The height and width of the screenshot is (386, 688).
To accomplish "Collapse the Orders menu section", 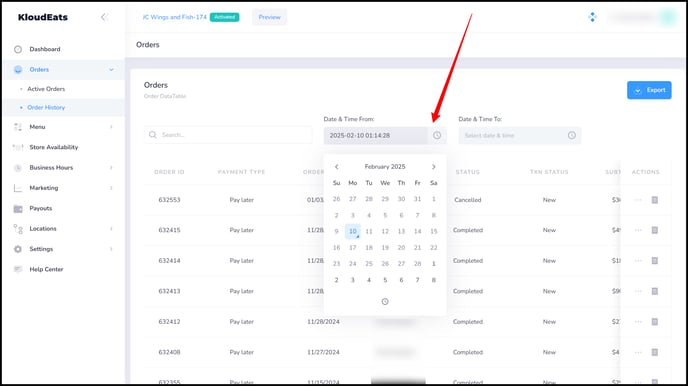I will coord(111,70).
